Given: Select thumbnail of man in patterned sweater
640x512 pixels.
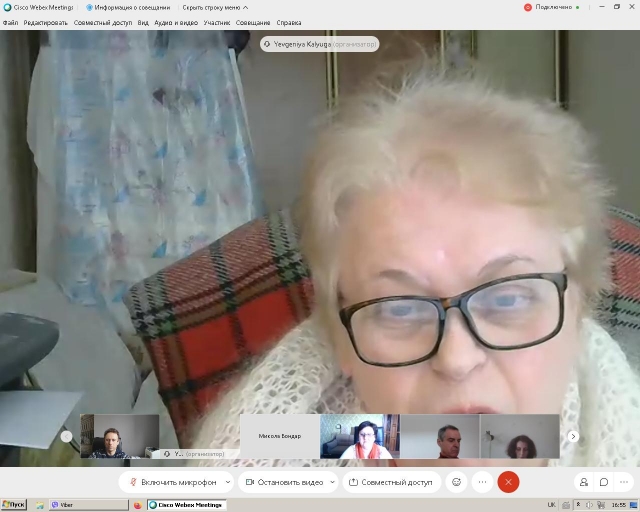Looking at the screenshot, I should 120,436.
